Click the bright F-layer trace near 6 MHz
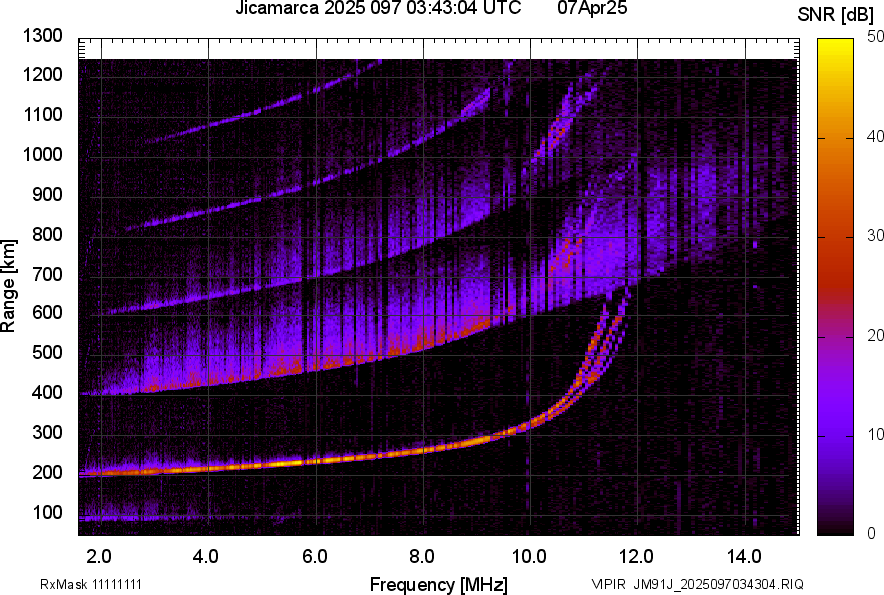The width and height of the screenshot is (884, 595). coord(316,461)
